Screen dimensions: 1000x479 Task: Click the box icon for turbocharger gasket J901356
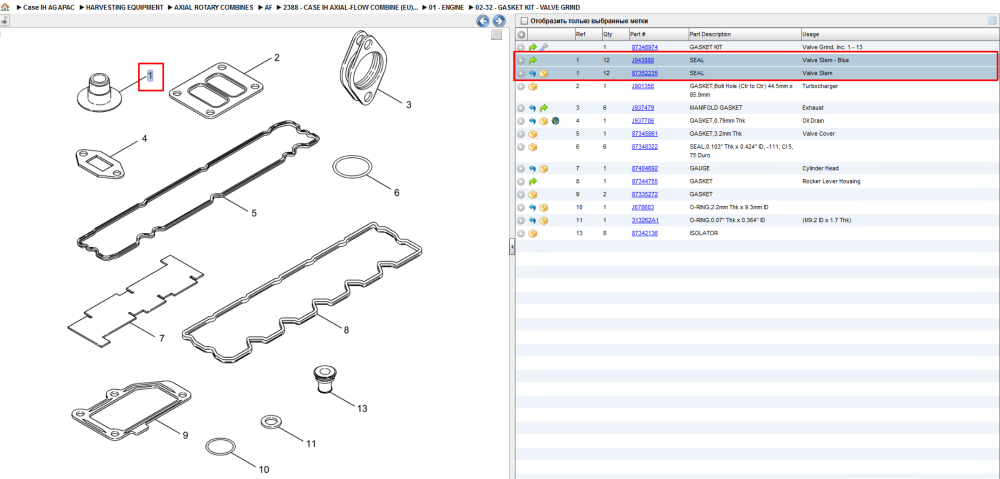pos(533,86)
